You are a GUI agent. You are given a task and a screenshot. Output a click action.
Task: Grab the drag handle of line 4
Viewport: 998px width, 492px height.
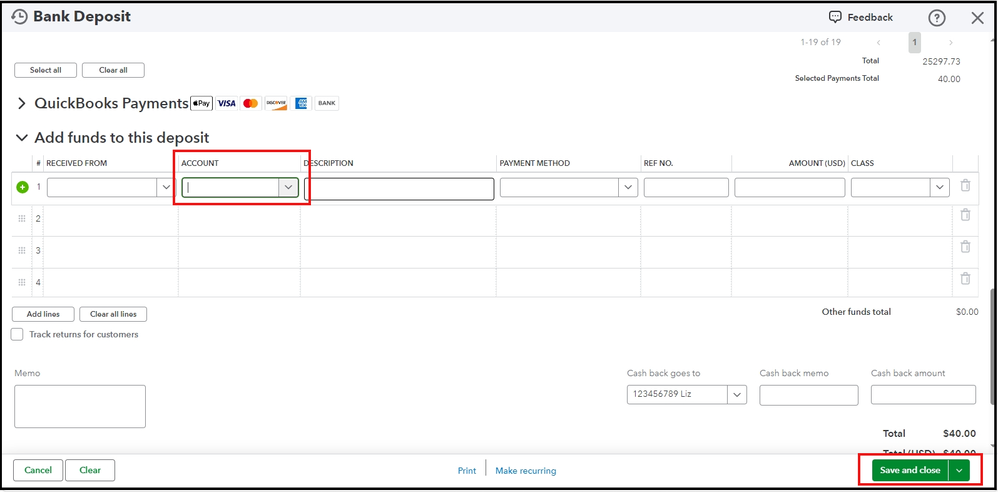(x=22, y=282)
